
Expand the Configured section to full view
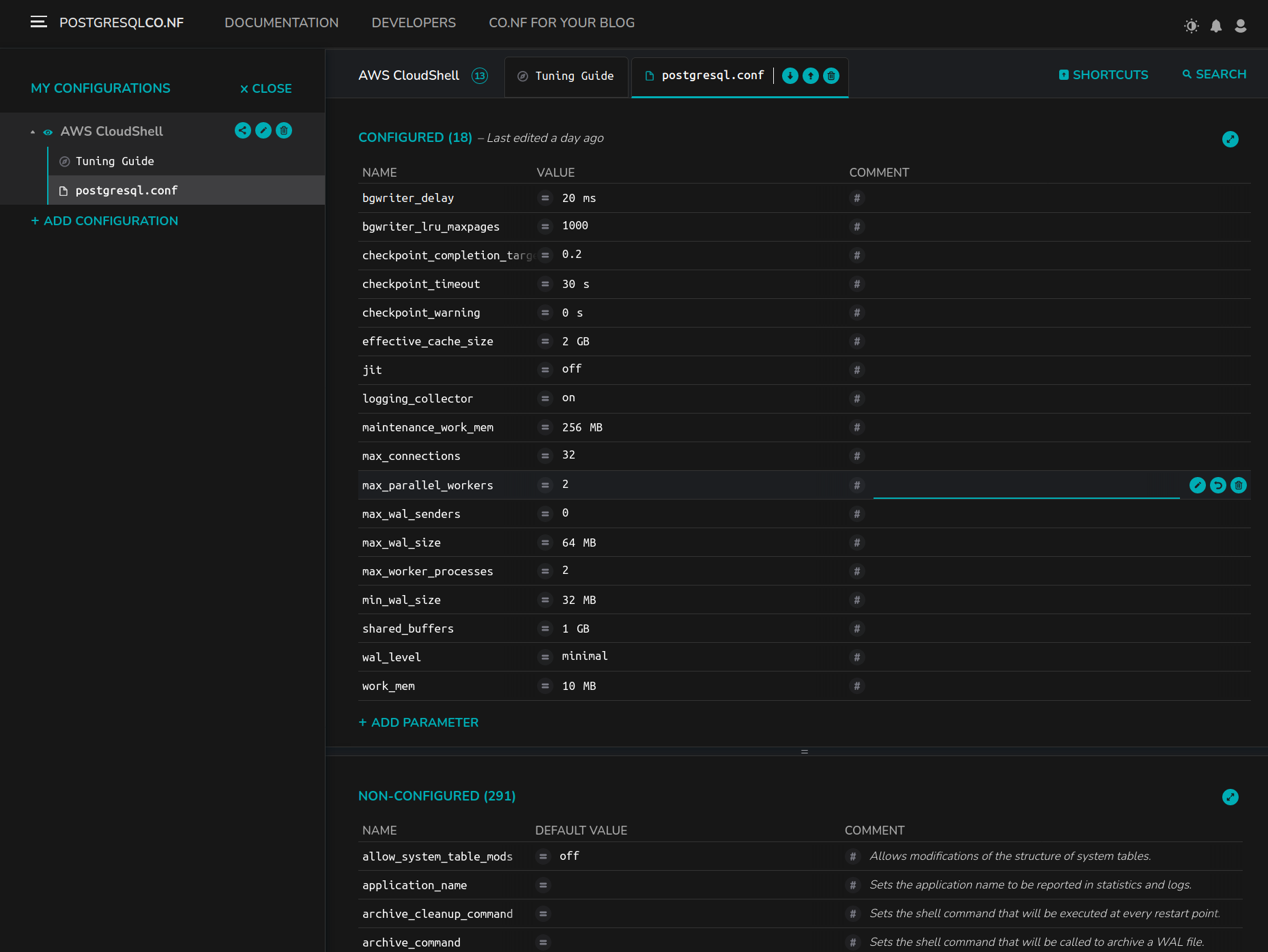(x=1230, y=139)
